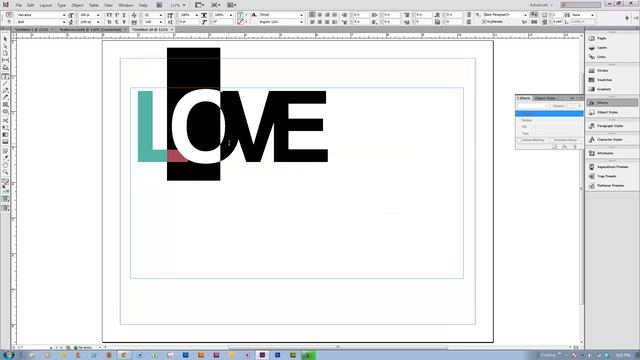The height and width of the screenshot is (360, 640).
Task: Switch to the Balloon document tab
Action: 92,30
